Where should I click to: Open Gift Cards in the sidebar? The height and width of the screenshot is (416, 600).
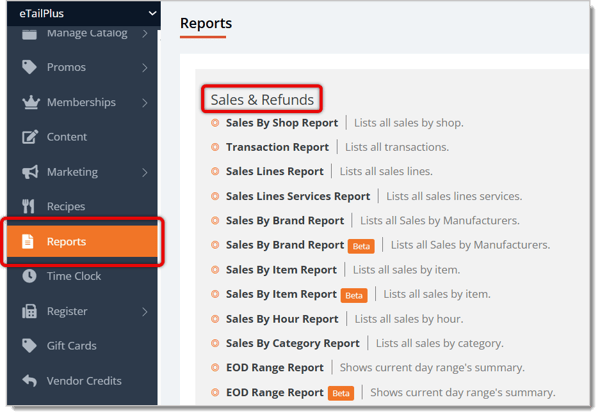(x=82, y=346)
